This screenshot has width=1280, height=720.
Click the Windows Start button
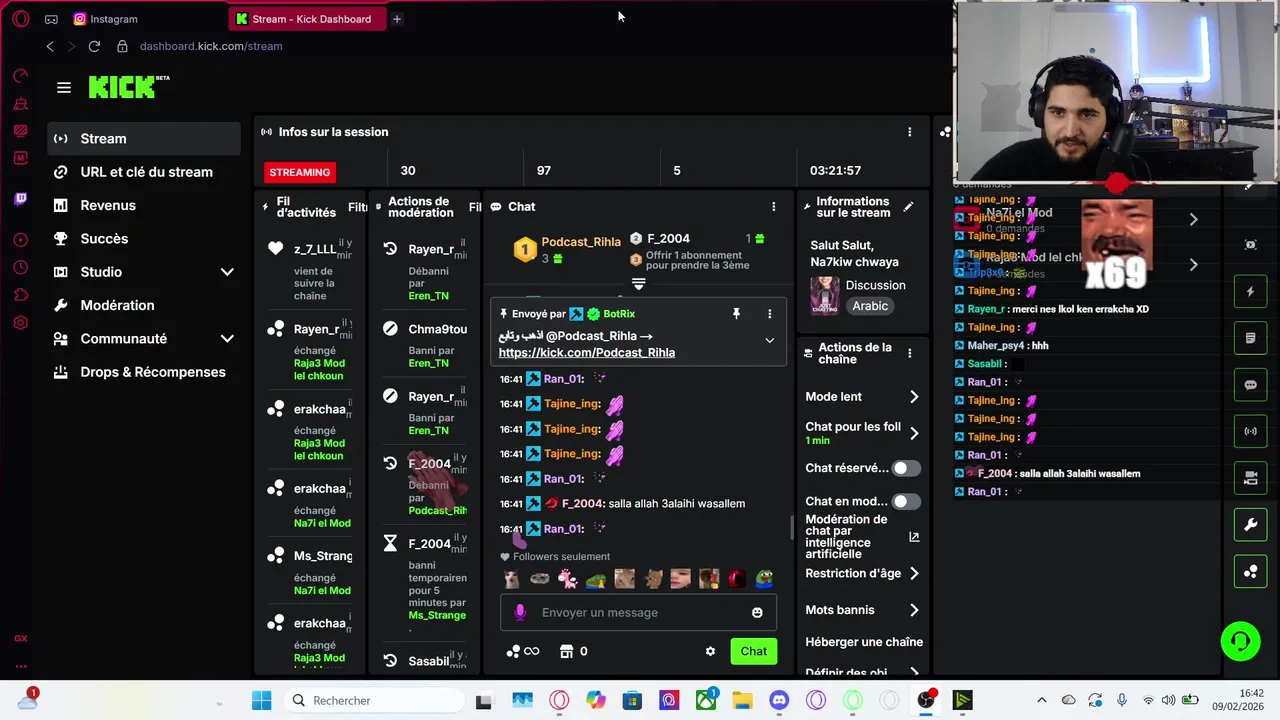[261, 701]
